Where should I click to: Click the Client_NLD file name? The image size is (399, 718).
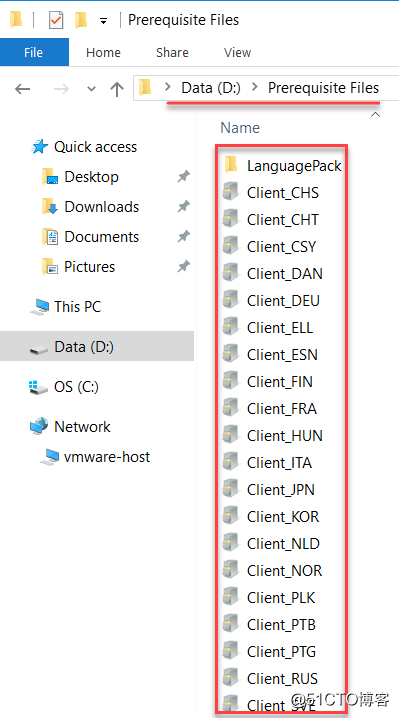coord(283,544)
